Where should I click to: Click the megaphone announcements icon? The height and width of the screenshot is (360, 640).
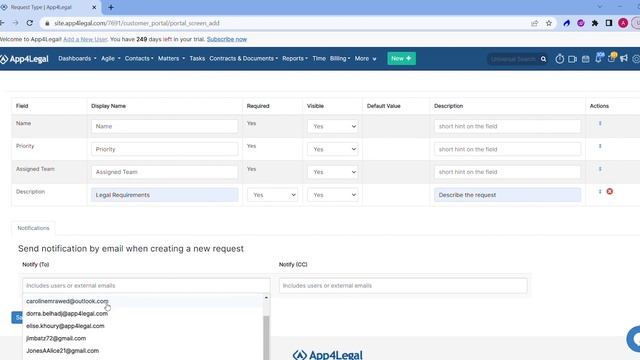point(623,59)
